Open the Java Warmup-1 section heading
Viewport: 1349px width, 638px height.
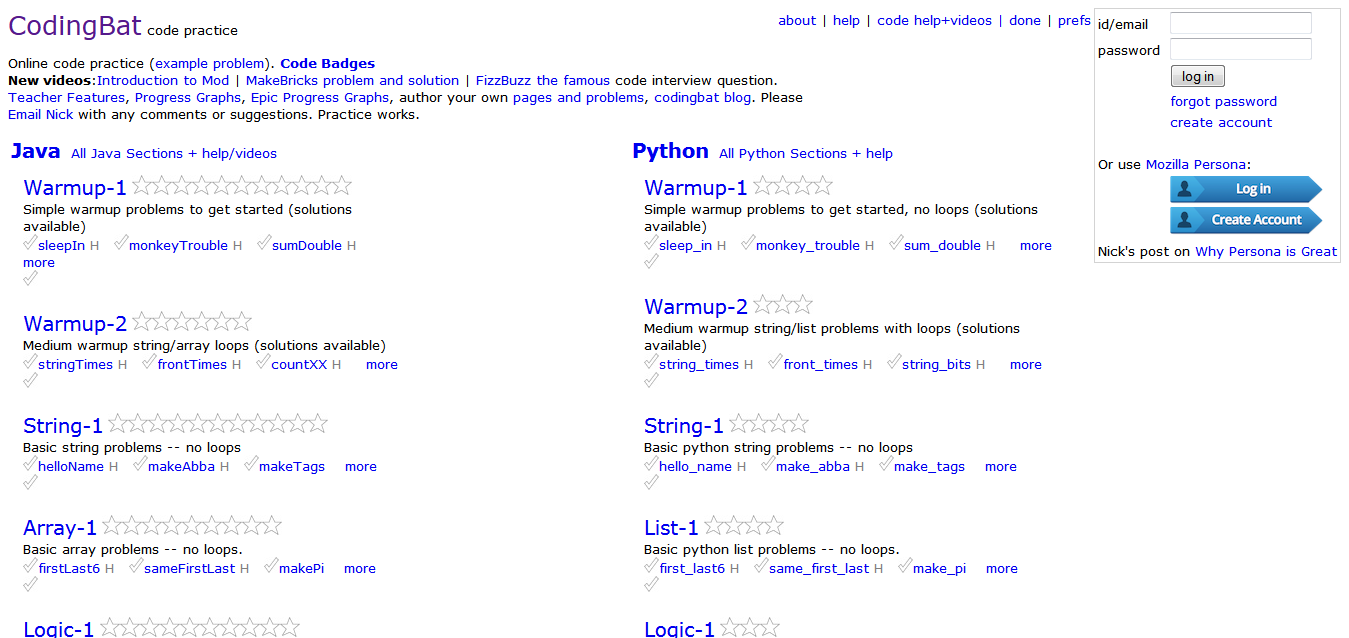click(x=75, y=188)
